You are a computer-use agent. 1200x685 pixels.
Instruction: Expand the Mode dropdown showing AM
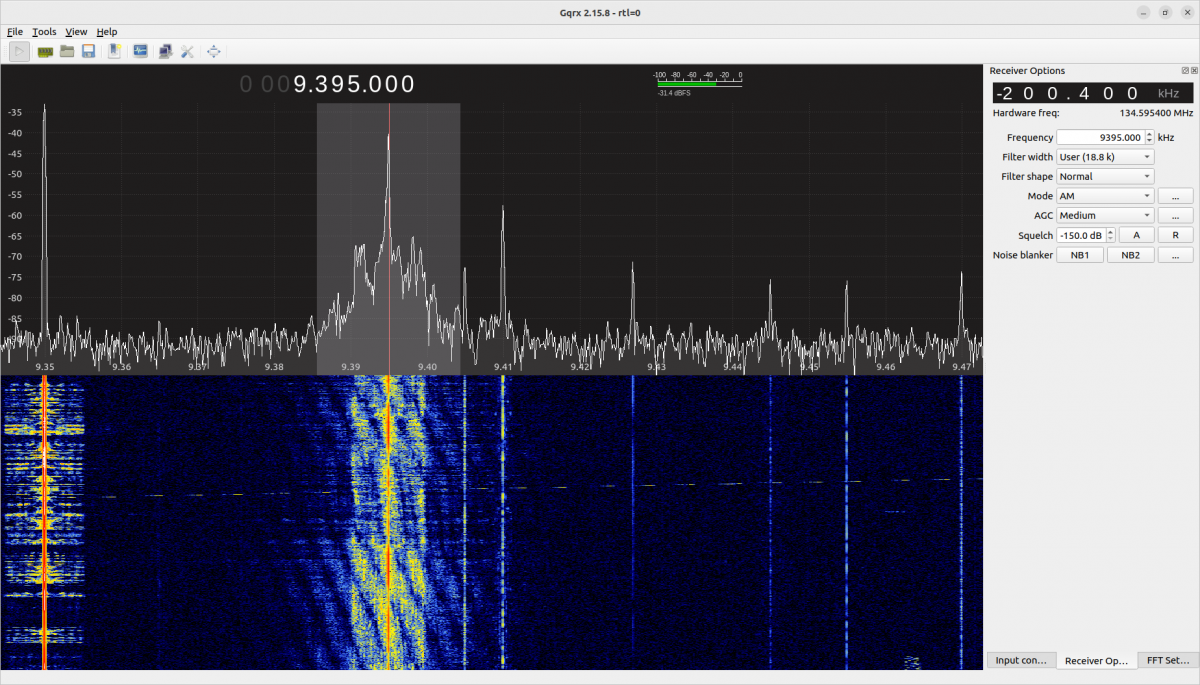point(1105,196)
